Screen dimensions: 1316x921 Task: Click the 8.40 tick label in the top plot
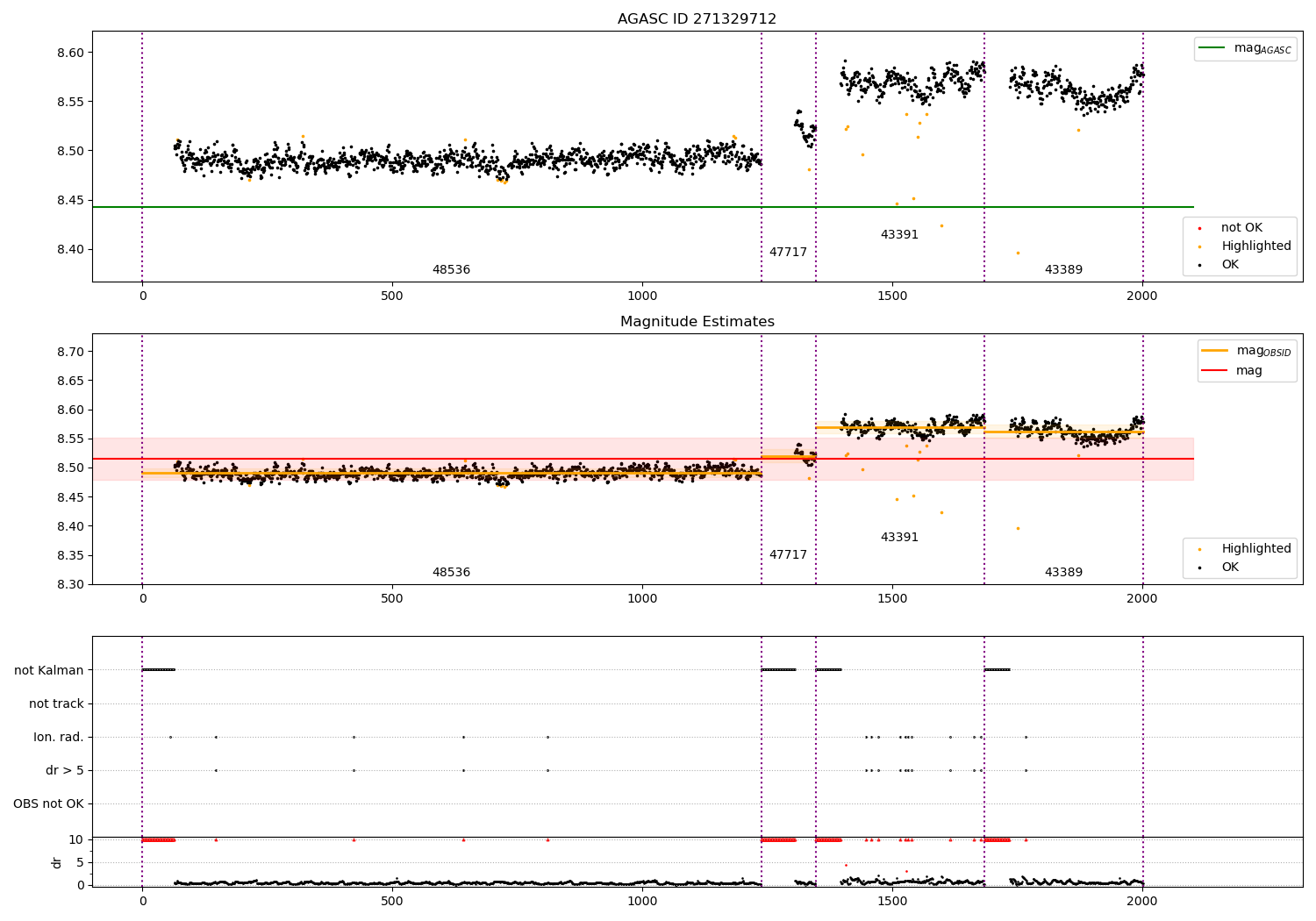pyautogui.click(x=71, y=250)
